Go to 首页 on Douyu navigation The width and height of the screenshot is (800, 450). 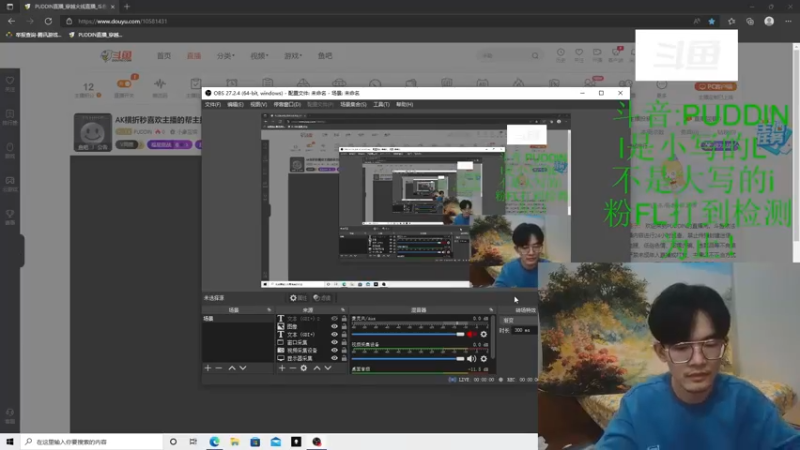coord(164,56)
